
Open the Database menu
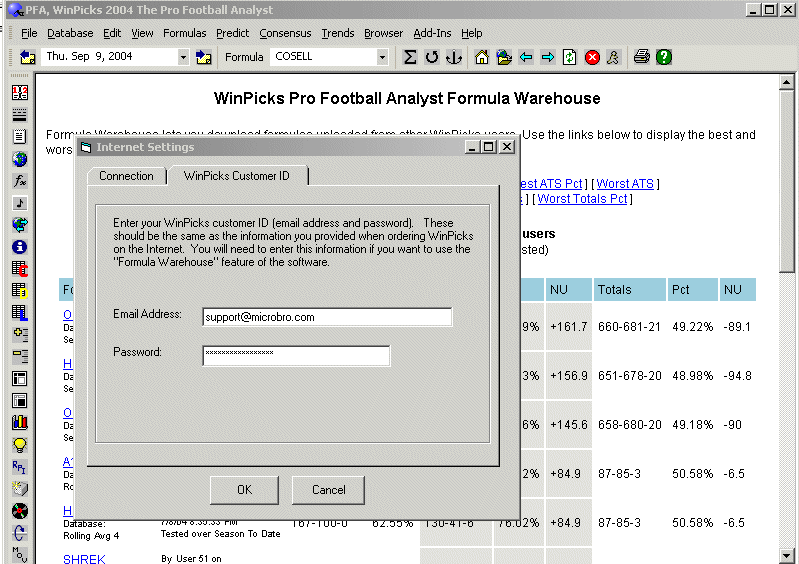(70, 33)
